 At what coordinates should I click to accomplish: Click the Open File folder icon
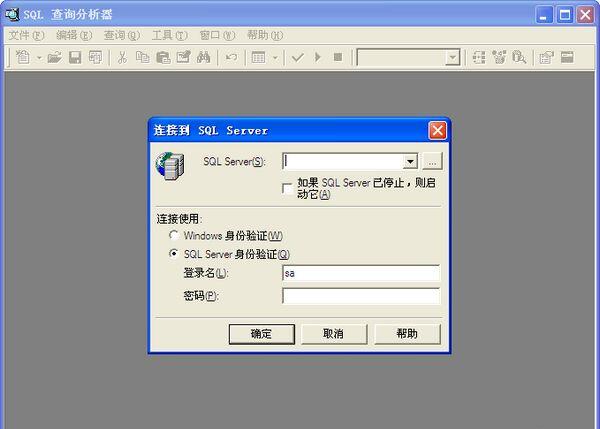coord(55,58)
